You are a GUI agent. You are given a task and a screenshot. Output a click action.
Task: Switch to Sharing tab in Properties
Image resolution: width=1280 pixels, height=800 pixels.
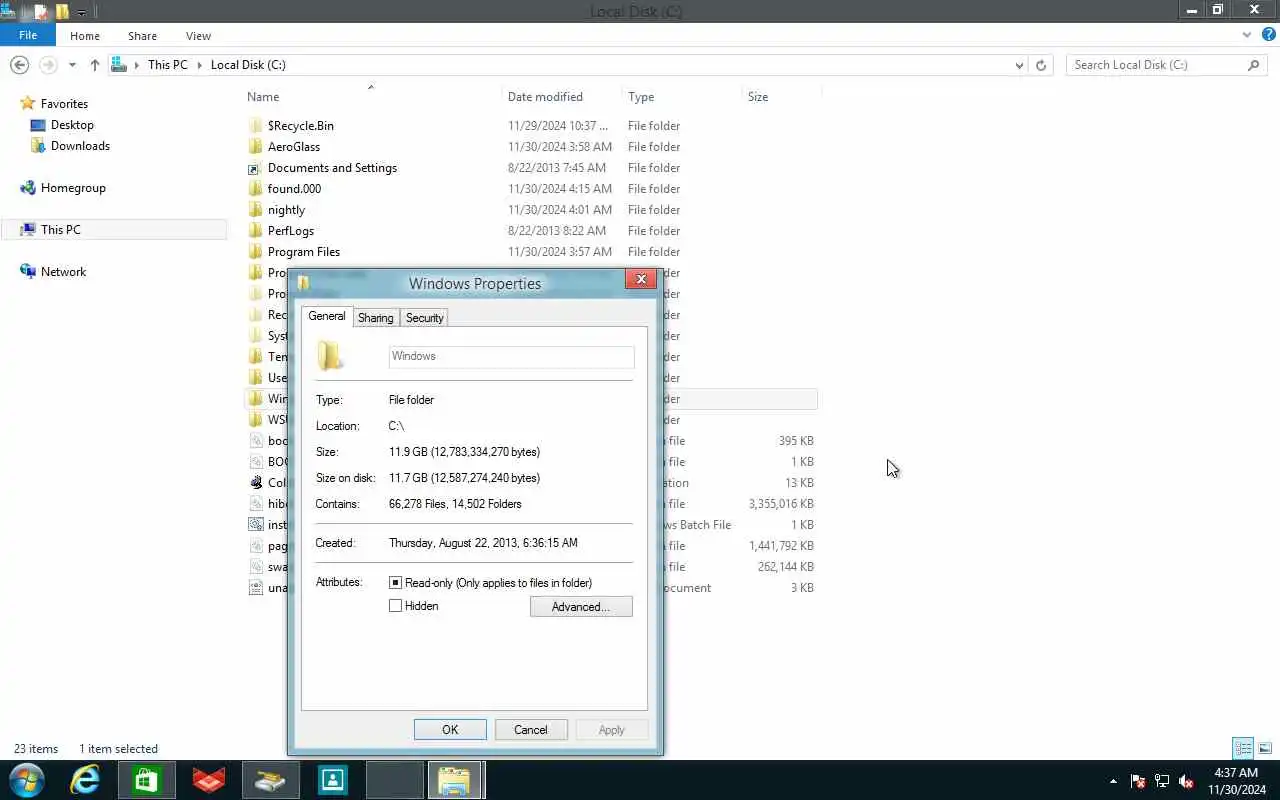(x=376, y=318)
